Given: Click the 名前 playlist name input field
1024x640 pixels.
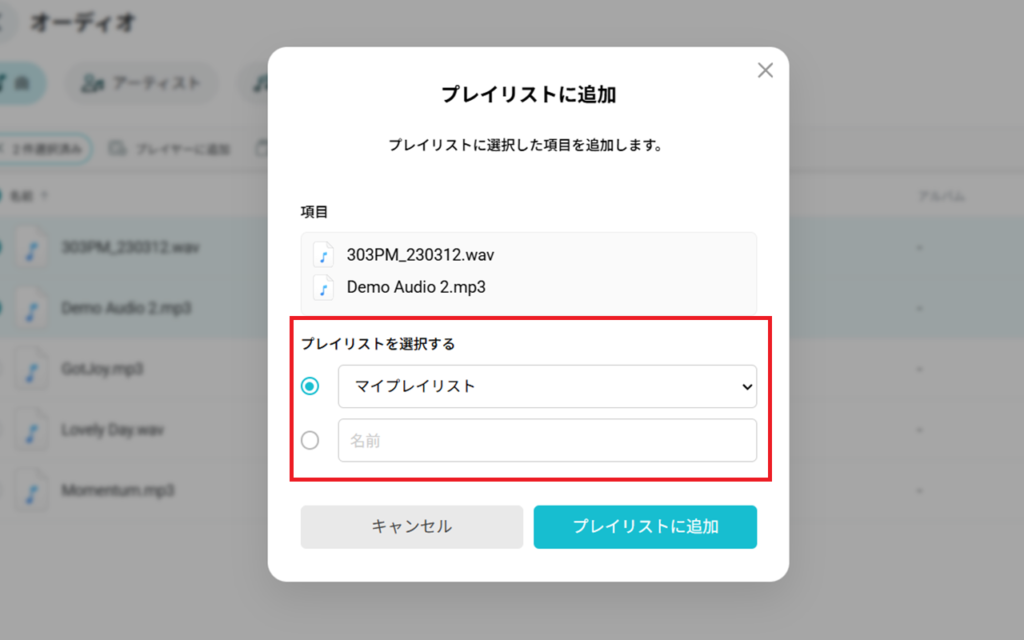Looking at the screenshot, I should pos(547,440).
